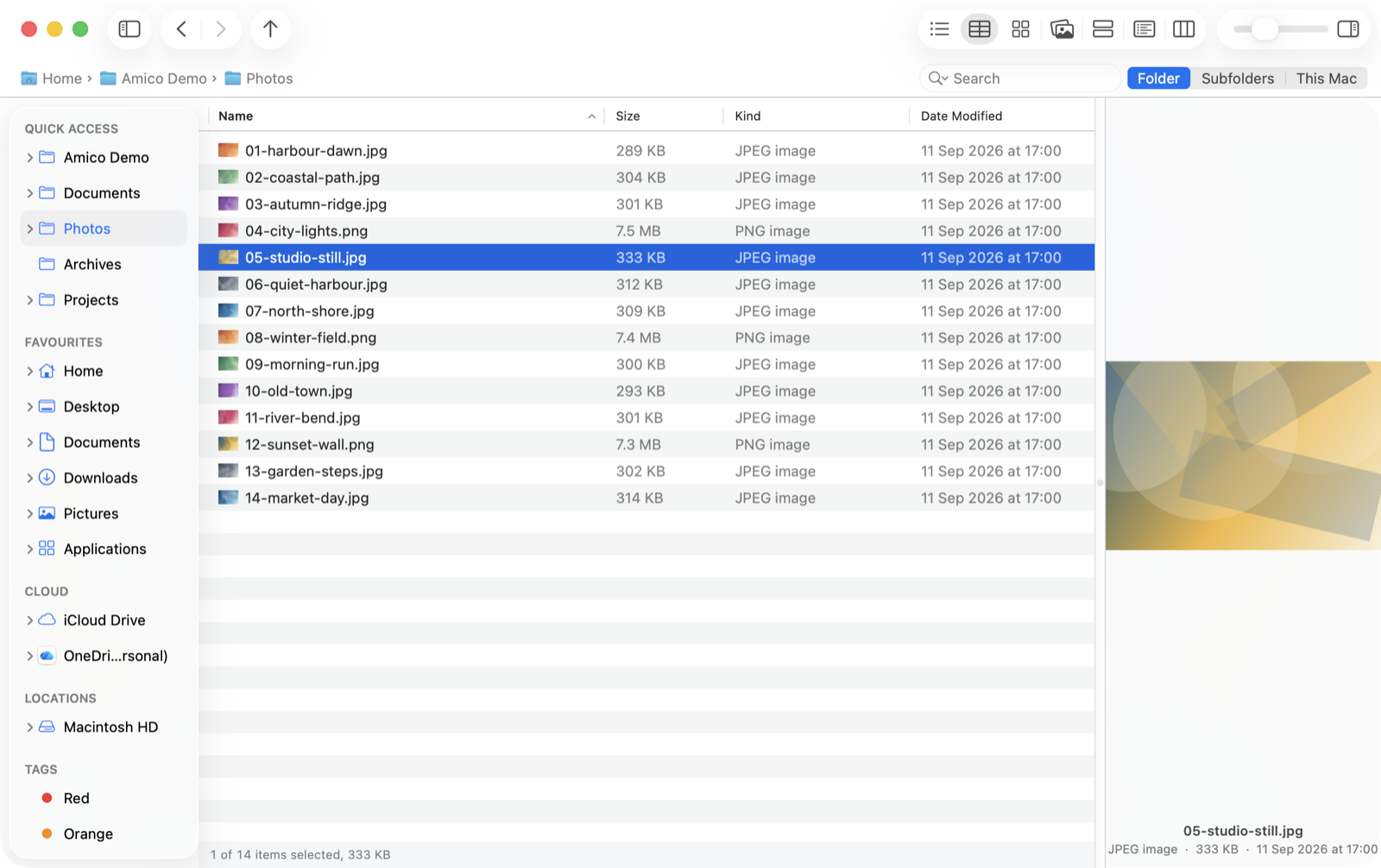Go to parent folder with up arrow
The image size is (1381, 868).
(270, 29)
